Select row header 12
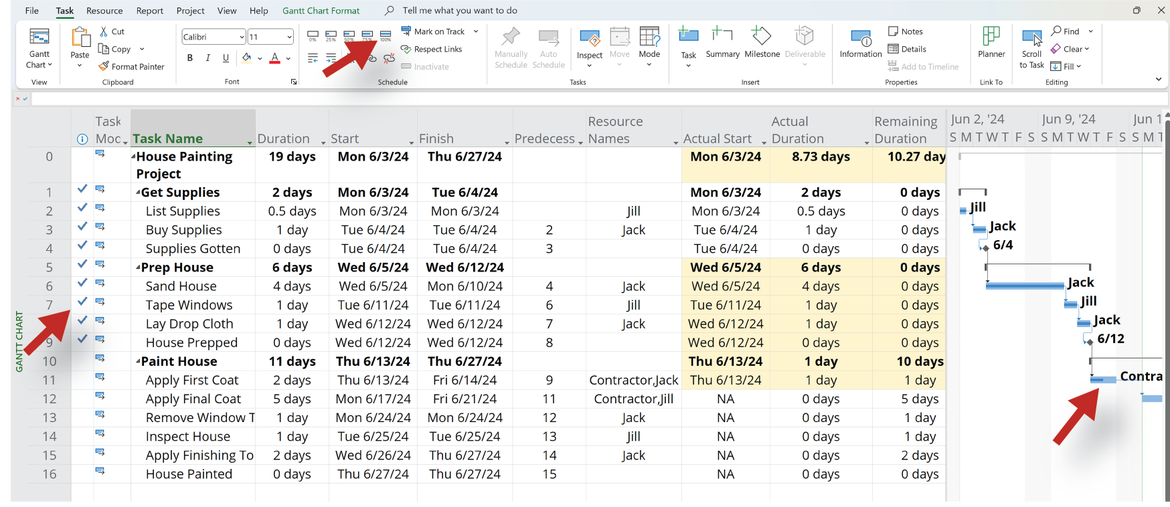This screenshot has width=1170, height=507. pyautogui.click(x=49, y=399)
